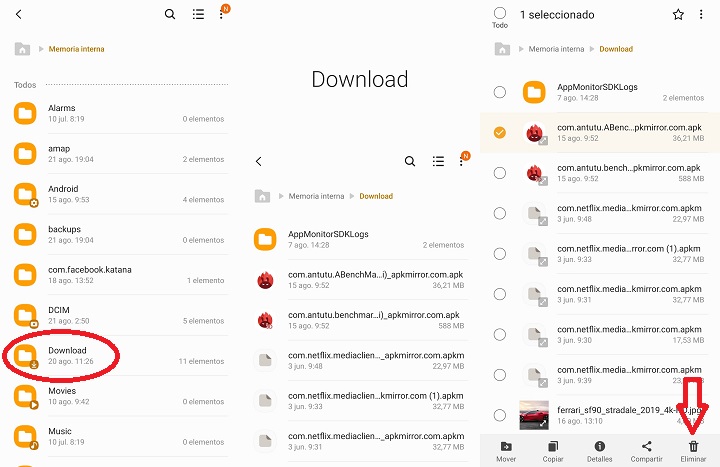The image size is (720, 467).
Task: Tap Copiar in the bottom action bar
Action: point(553,451)
